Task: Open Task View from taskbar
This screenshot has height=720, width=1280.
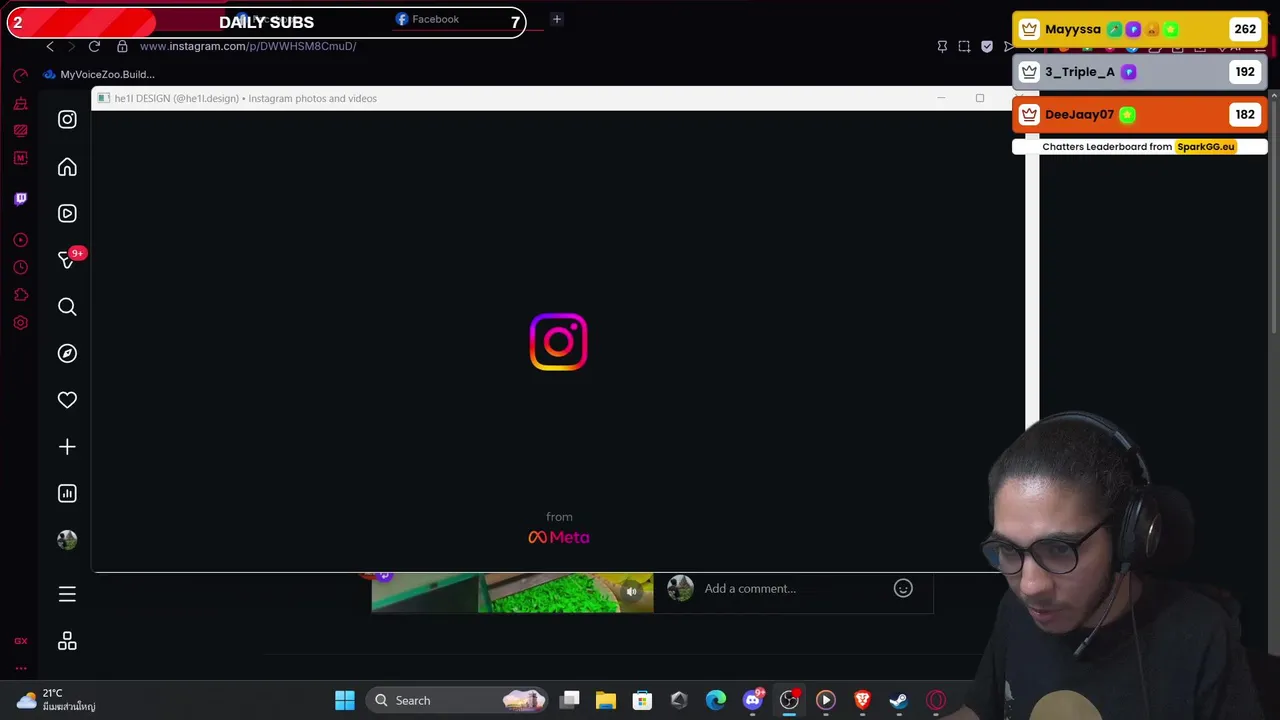Action: 570,700
